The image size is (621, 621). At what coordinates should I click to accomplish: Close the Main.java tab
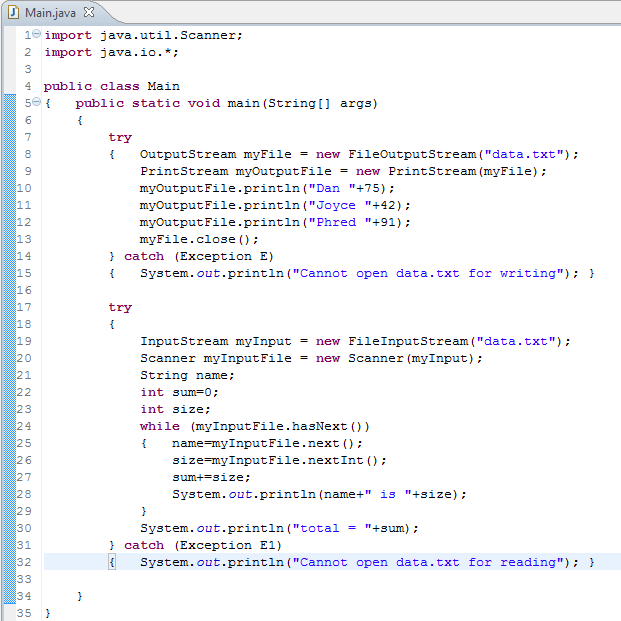(x=89, y=12)
